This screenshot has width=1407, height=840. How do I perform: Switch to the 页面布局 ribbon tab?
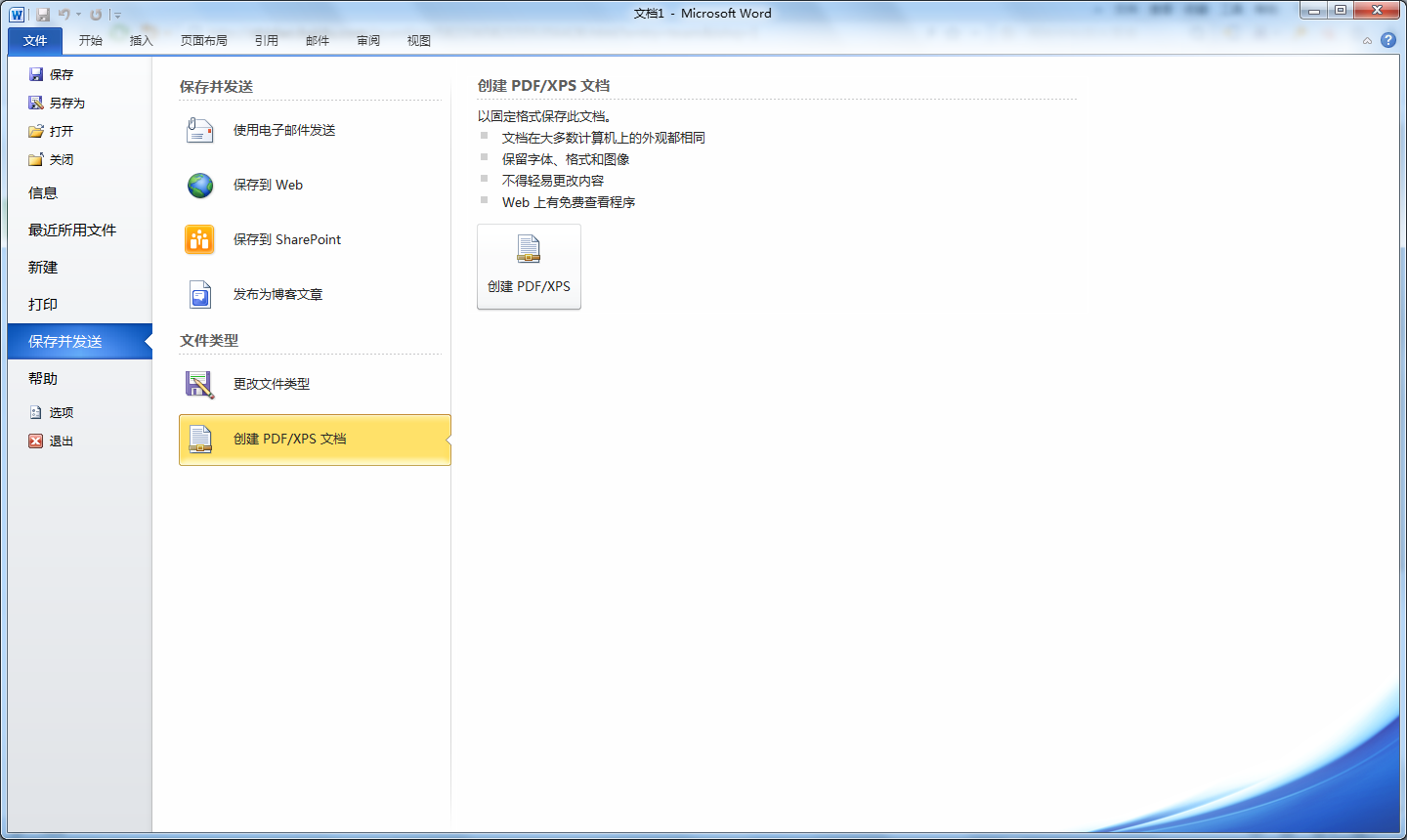[204, 40]
